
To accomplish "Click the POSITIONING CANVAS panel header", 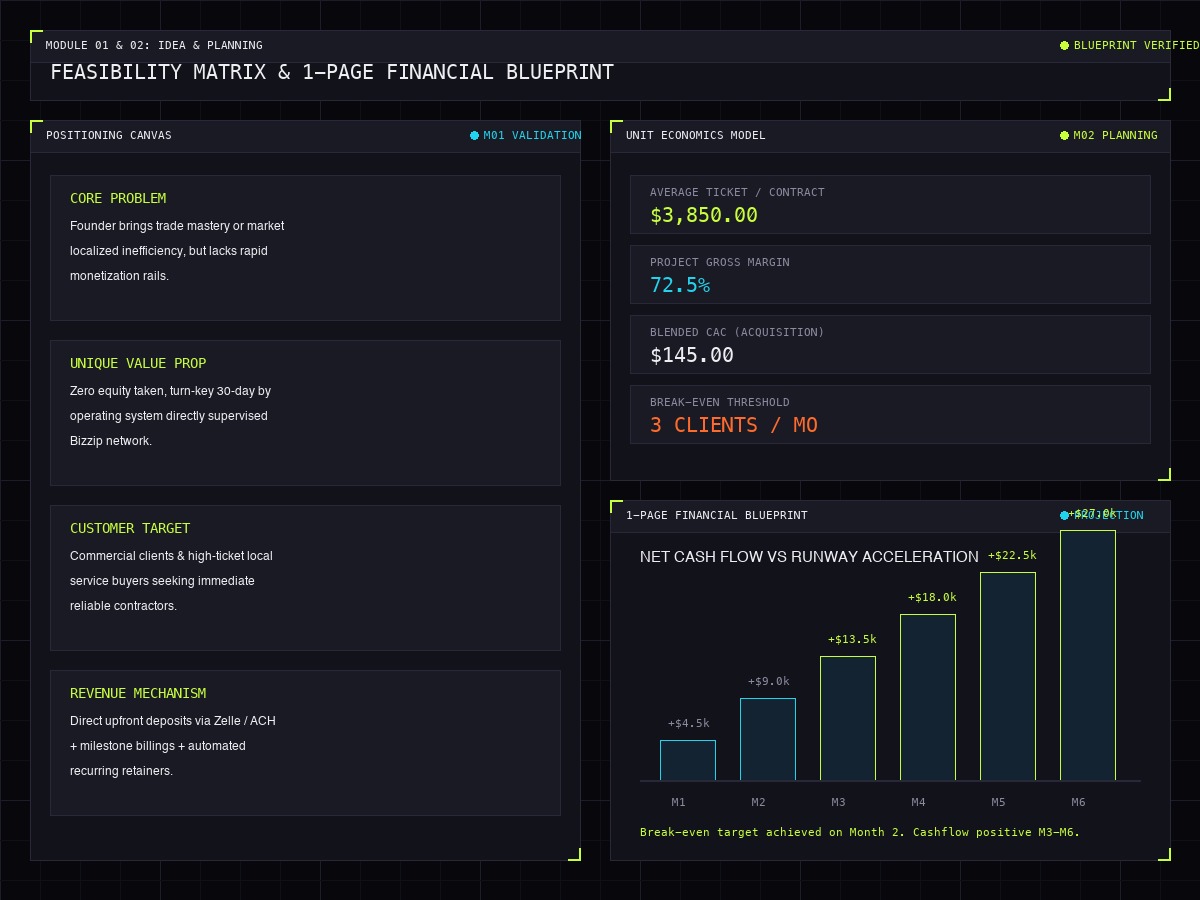I will (x=109, y=135).
